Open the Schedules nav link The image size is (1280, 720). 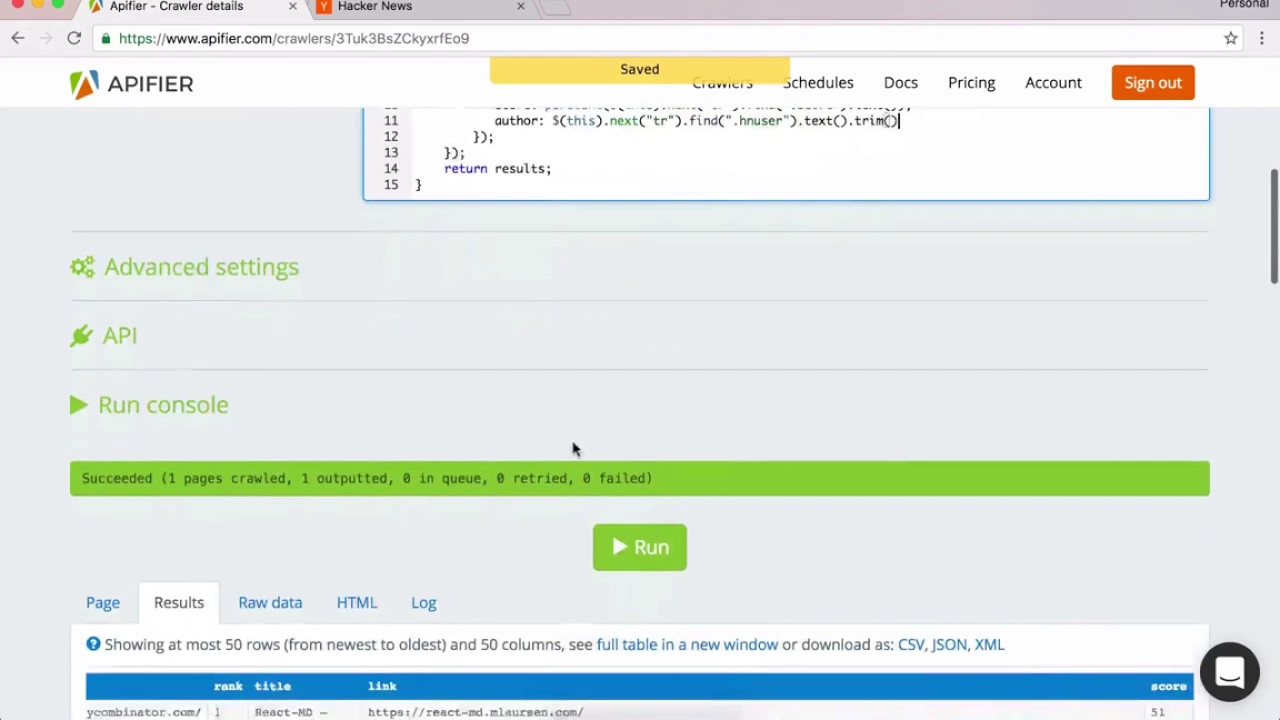(818, 83)
